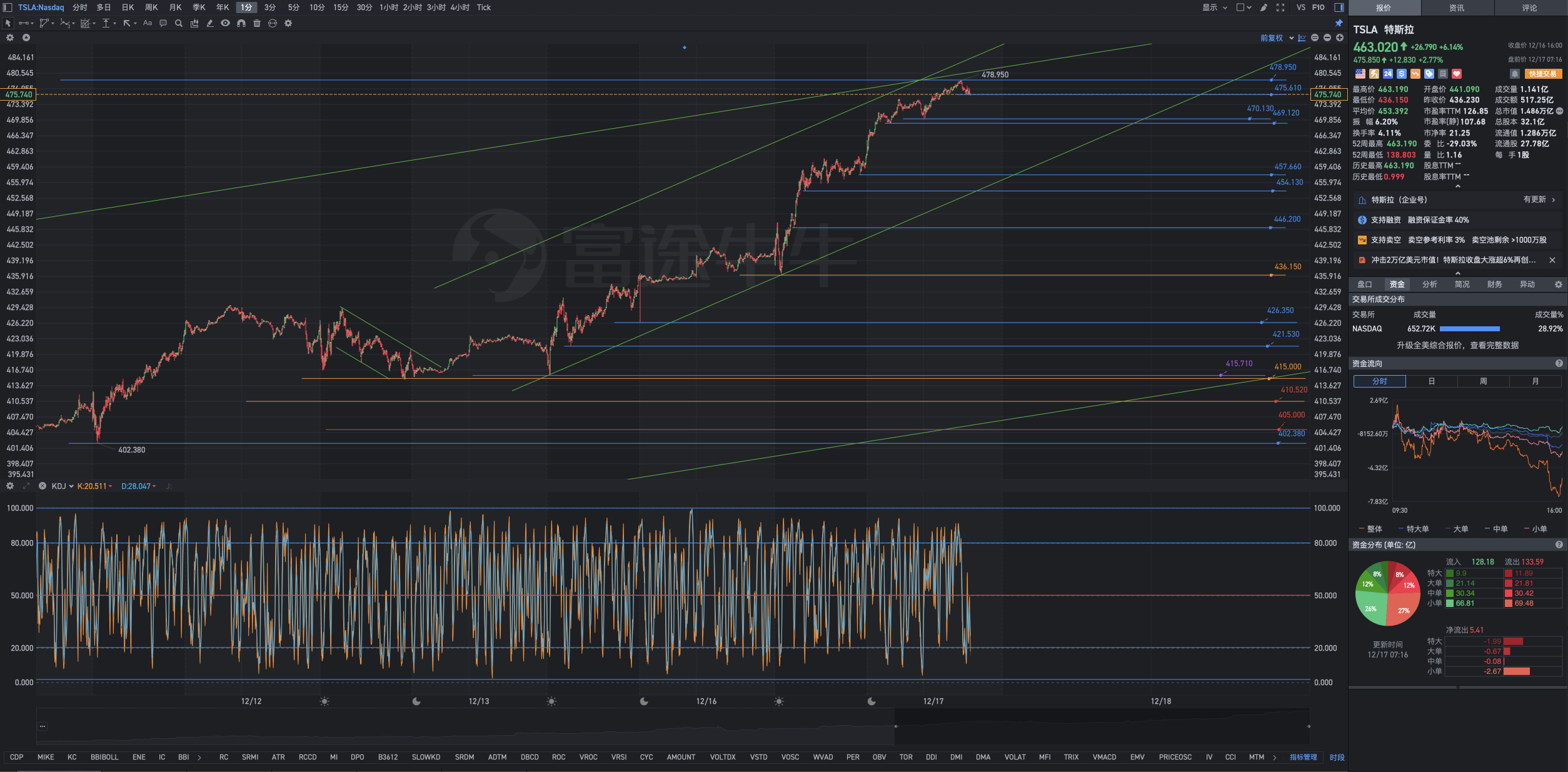Viewport: 1568px width, 772px height.
Task: Open the paintbrush theme icon
Action: click(x=1264, y=8)
